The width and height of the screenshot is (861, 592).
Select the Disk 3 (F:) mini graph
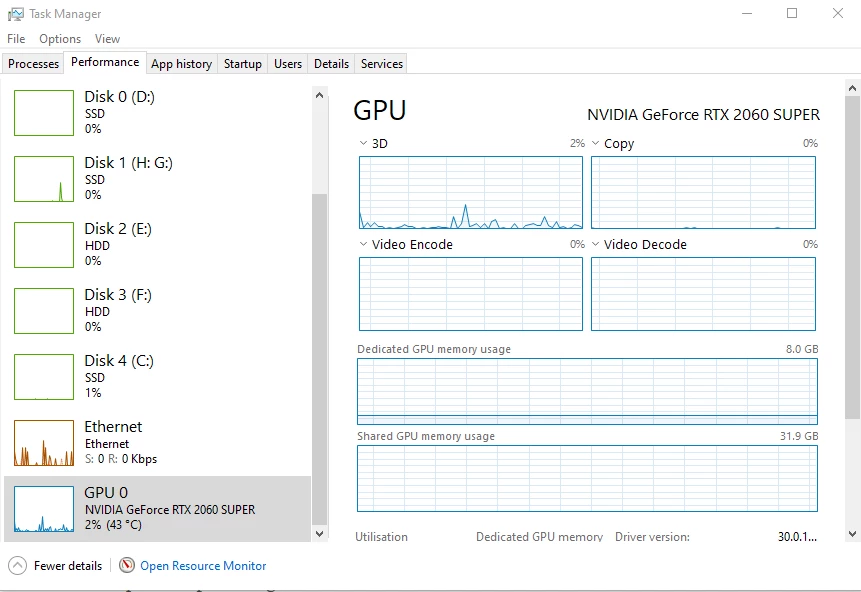[x=44, y=311]
